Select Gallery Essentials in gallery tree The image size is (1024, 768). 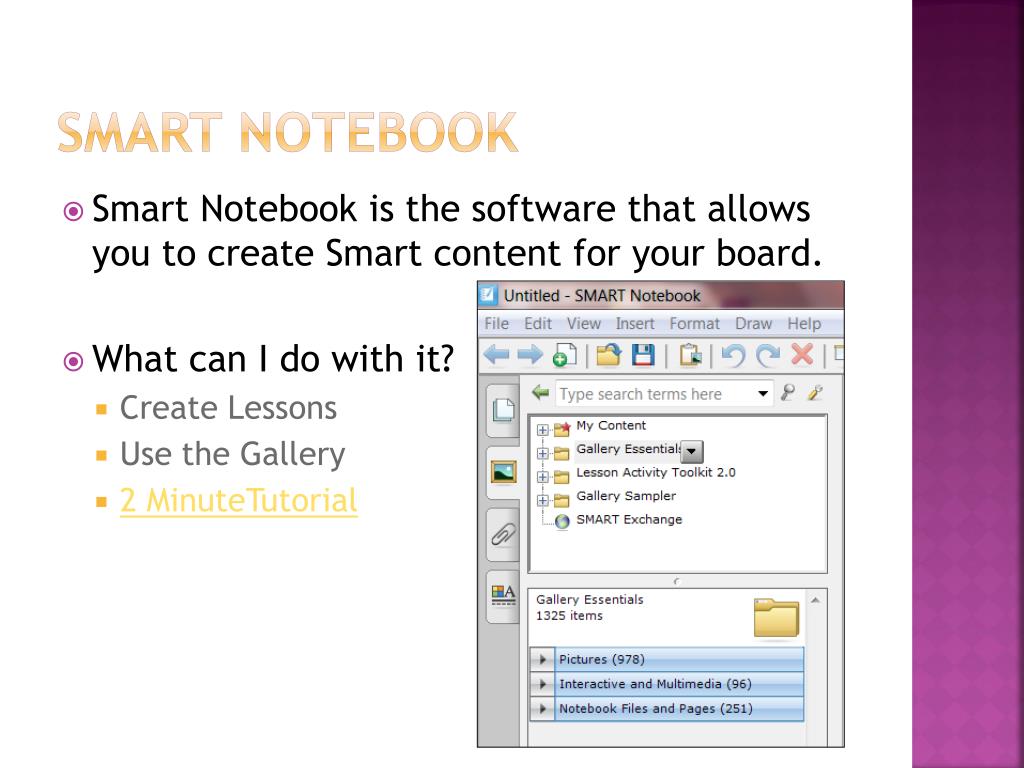pos(628,449)
